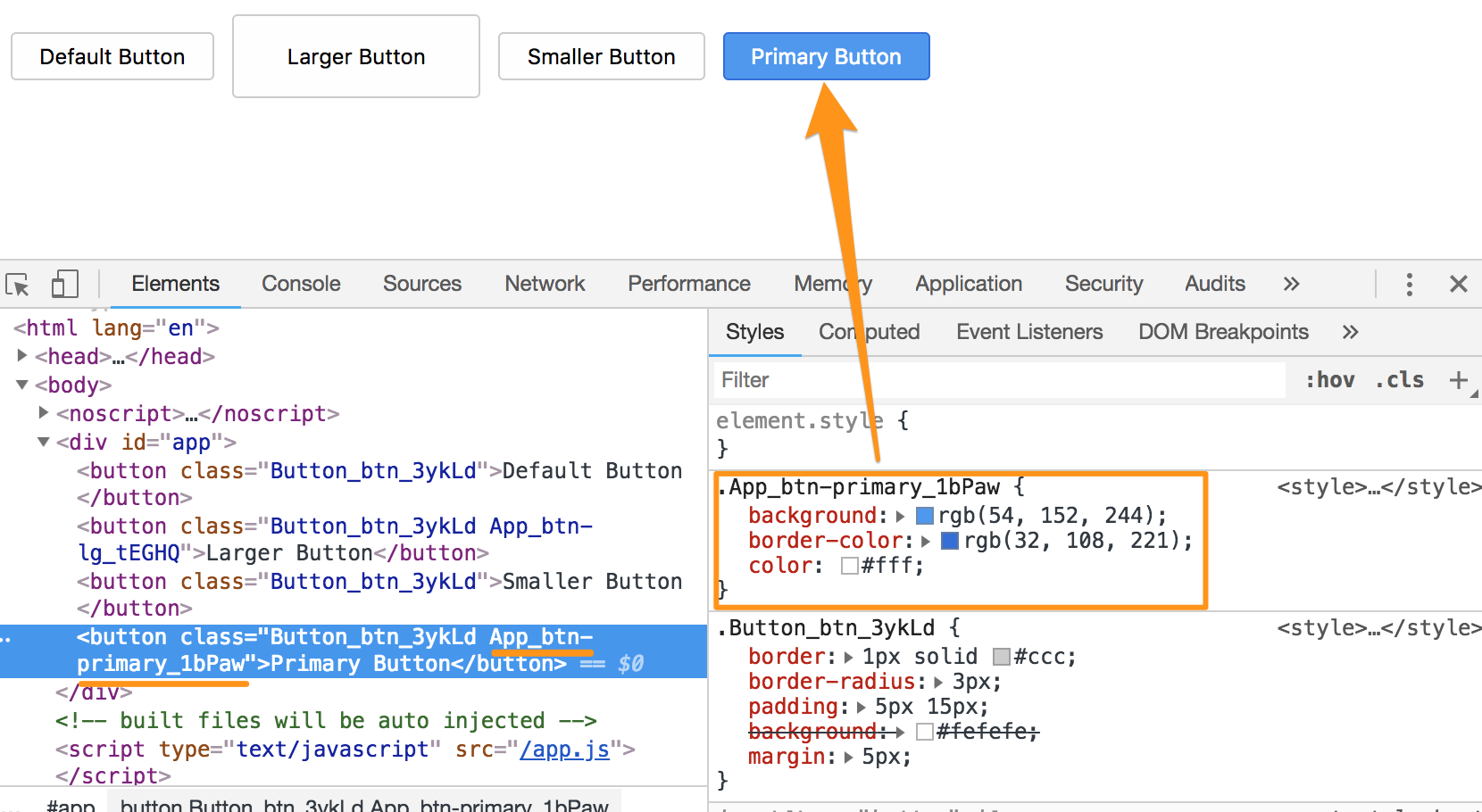This screenshot has width=1482, height=812.
Task: Expand the background shorthand in App_btn-primary rule
Action: [x=900, y=516]
